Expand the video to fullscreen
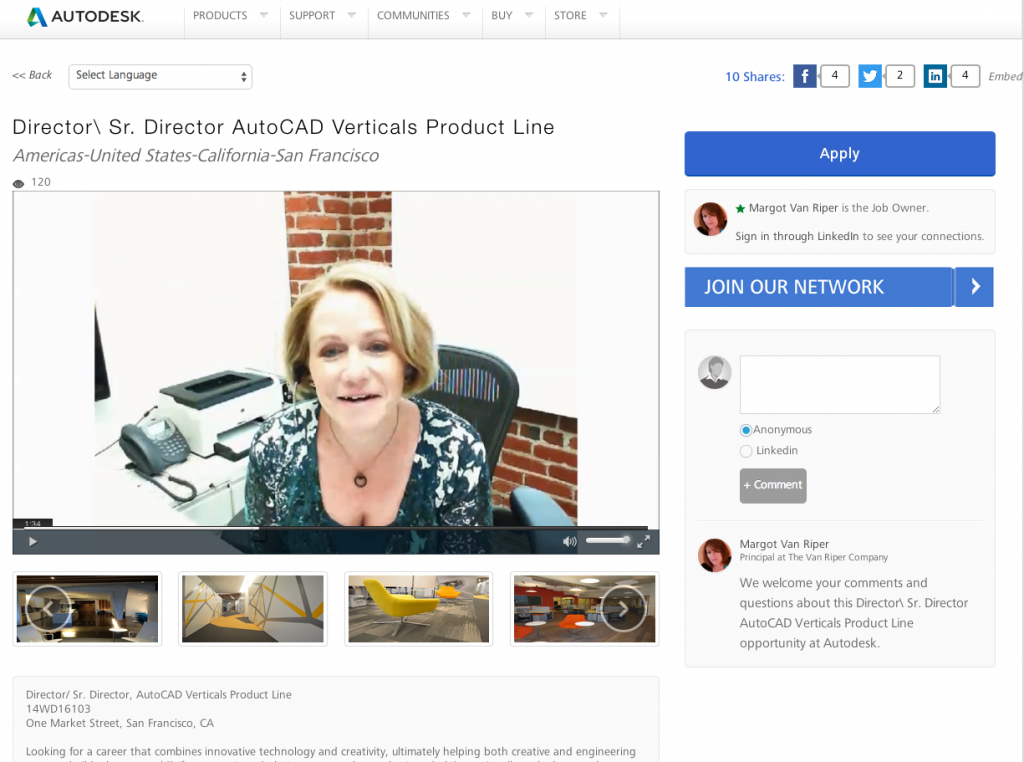 [x=645, y=540]
